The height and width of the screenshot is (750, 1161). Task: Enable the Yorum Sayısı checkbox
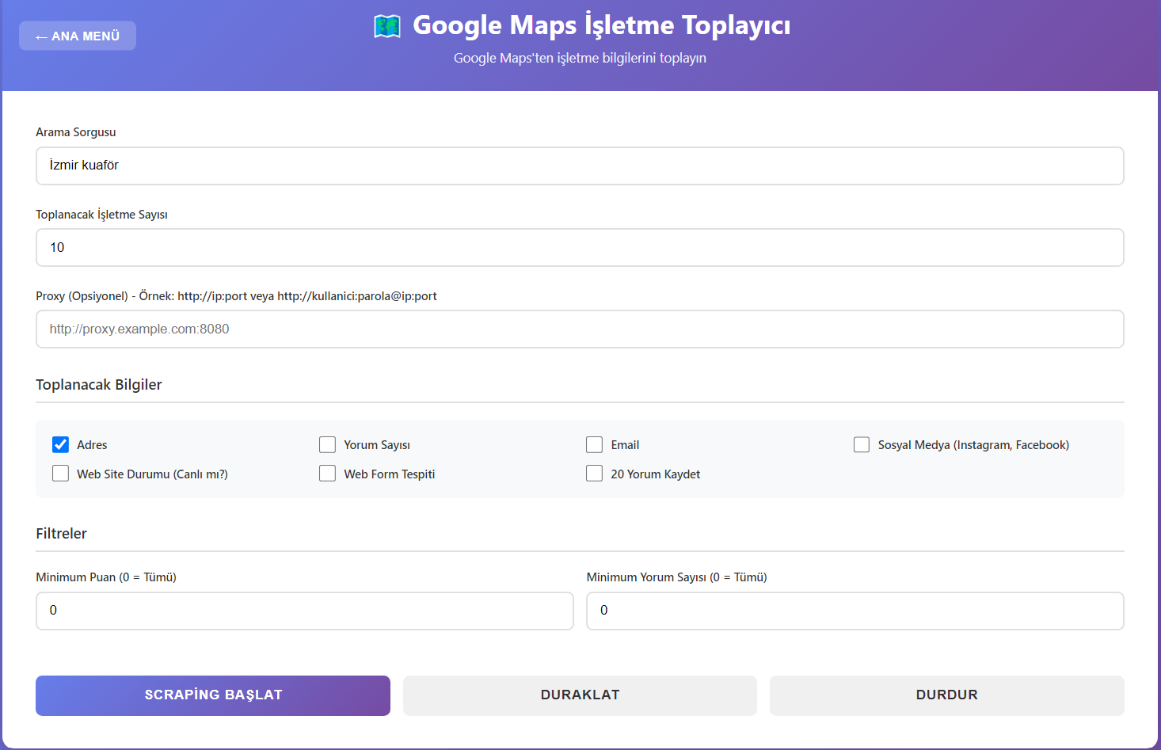point(327,444)
